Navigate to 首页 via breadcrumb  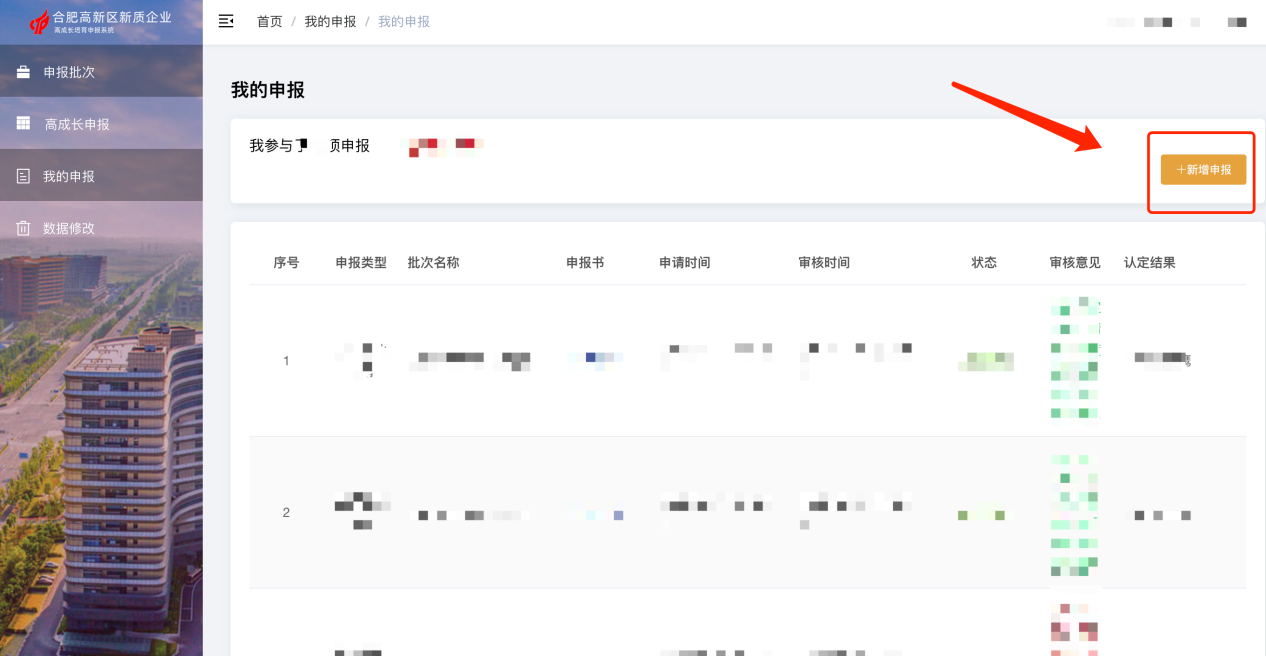click(x=270, y=20)
